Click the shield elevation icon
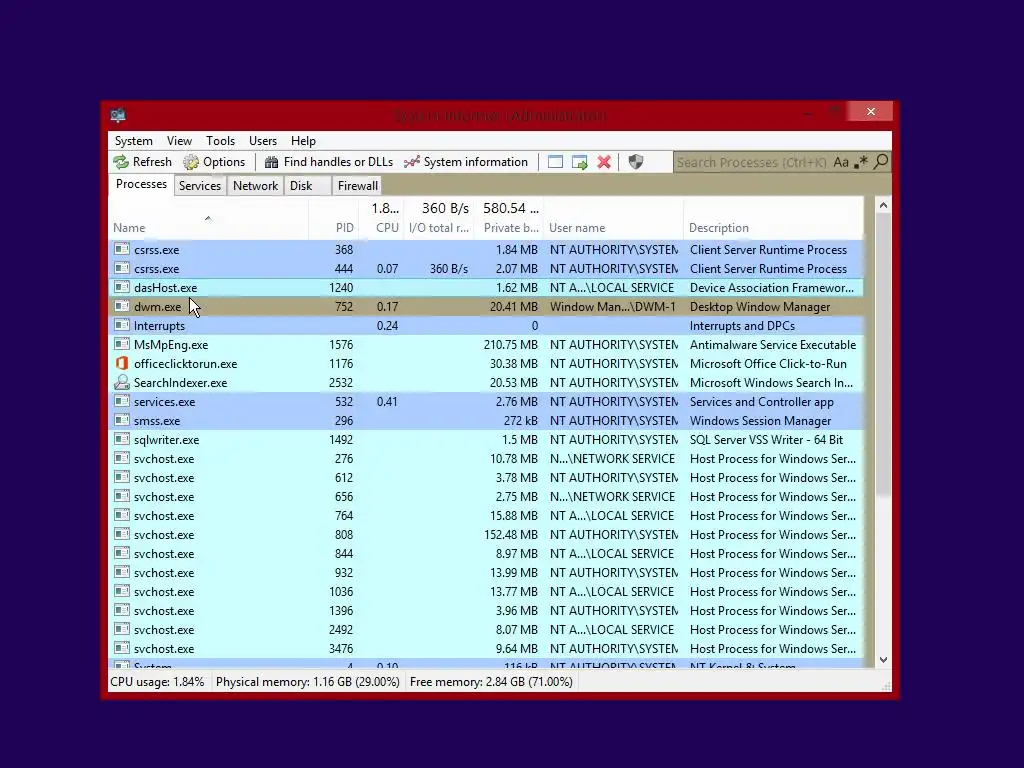The height and width of the screenshot is (768, 1024). (x=635, y=162)
